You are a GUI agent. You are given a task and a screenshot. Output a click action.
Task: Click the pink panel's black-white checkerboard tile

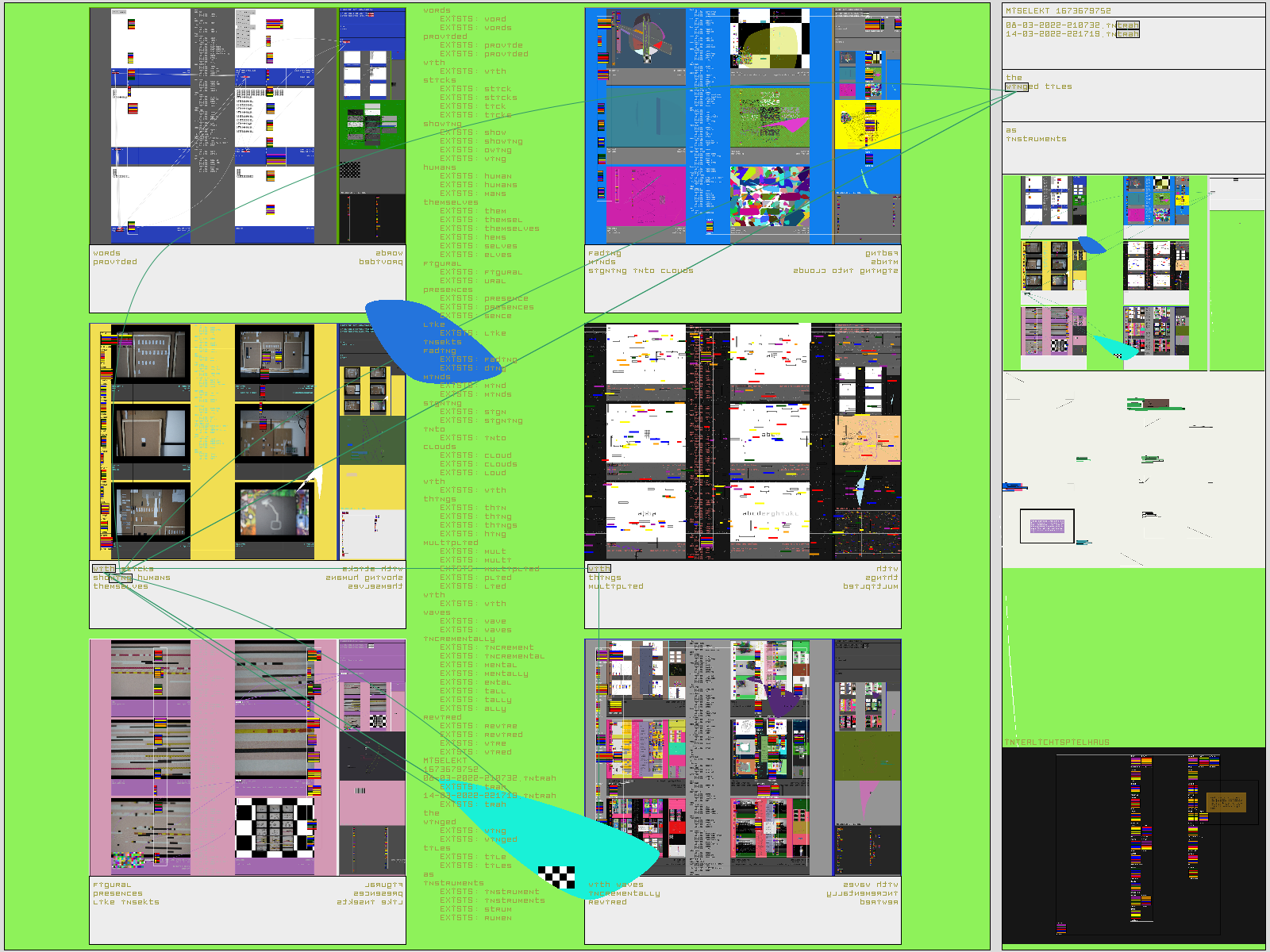point(275,827)
